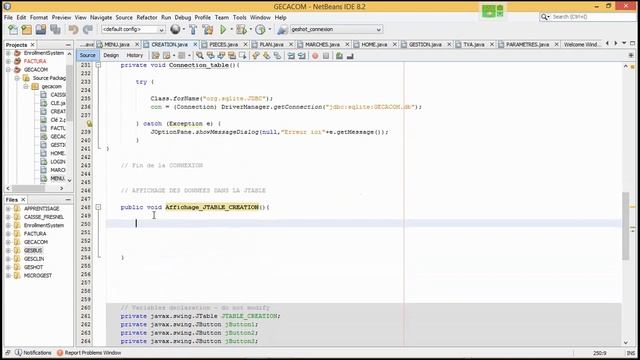Select APPRENTISSAGE folder in Files panel
Viewport: 640px width, 360px height.
coord(41,208)
